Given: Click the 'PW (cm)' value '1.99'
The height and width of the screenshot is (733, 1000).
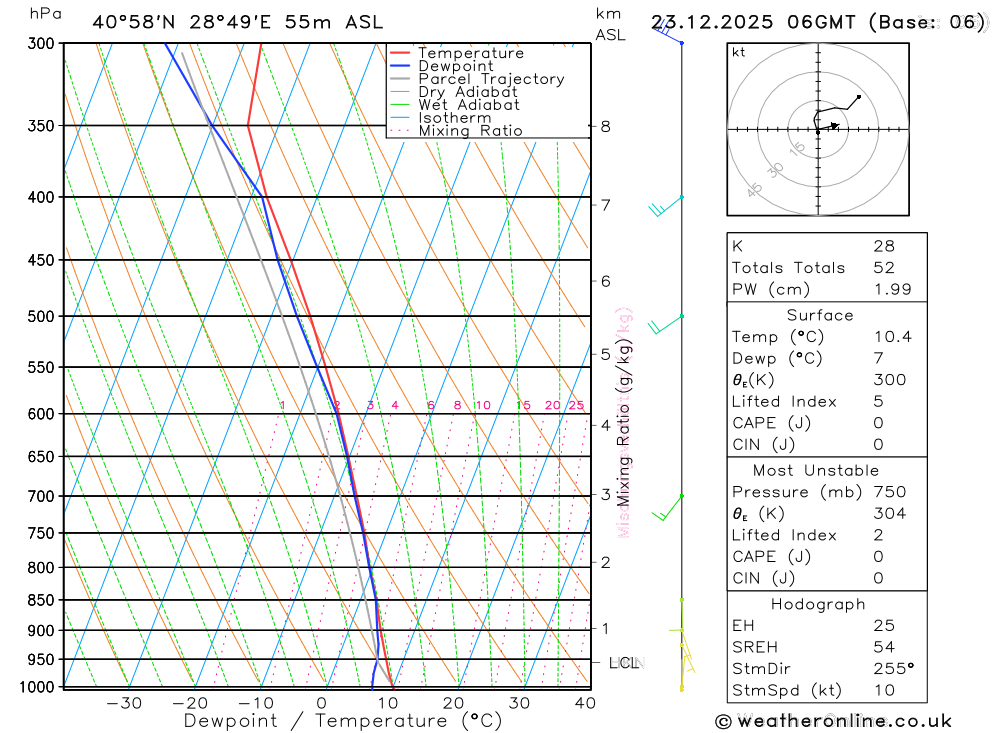Looking at the screenshot, I should 893,290.
